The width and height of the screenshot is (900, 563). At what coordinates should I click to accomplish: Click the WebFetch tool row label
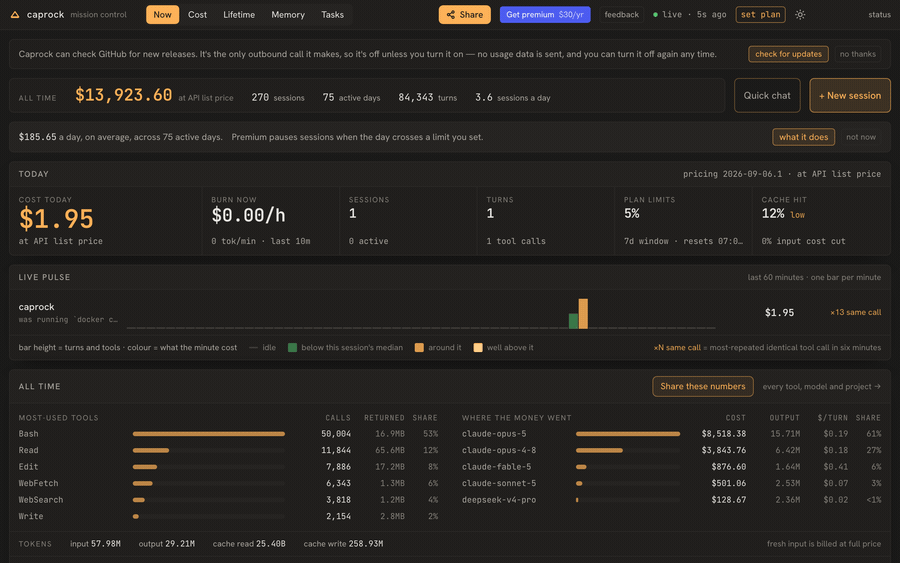point(38,484)
